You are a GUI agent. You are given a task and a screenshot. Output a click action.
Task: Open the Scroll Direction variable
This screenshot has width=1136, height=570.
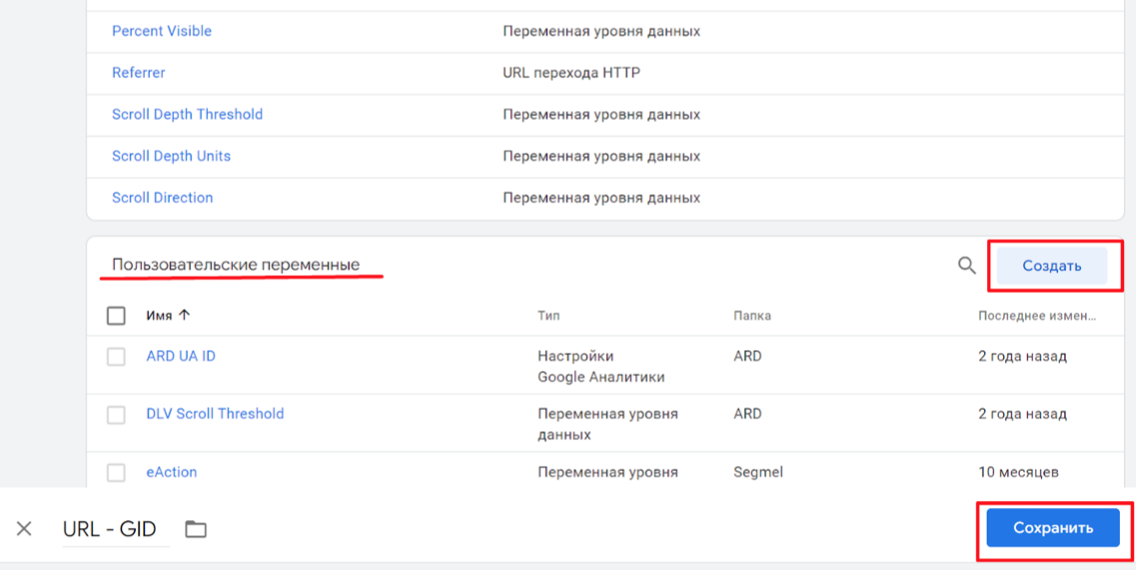point(162,198)
